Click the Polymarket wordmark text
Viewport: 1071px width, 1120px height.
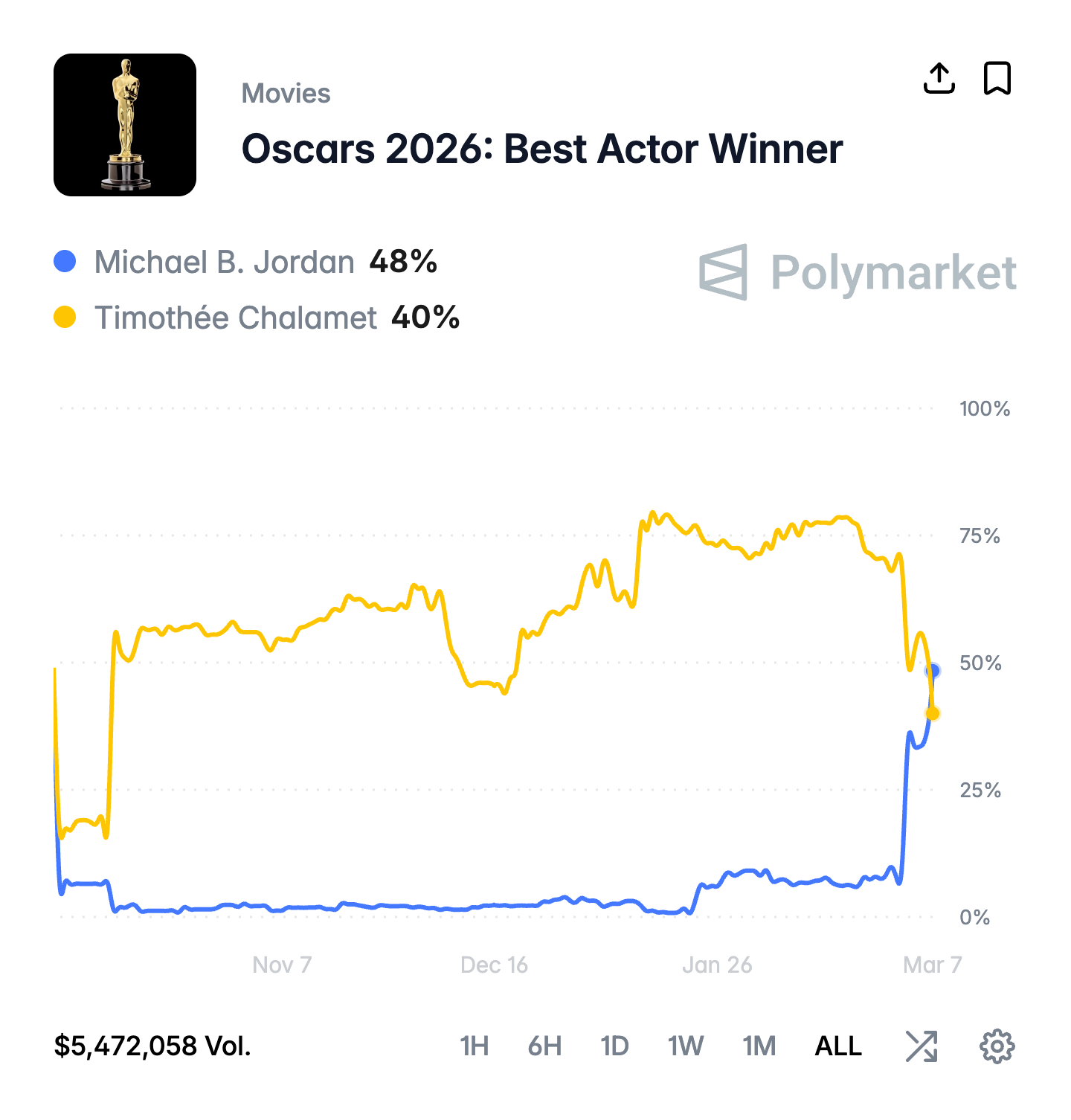[893, 273]
